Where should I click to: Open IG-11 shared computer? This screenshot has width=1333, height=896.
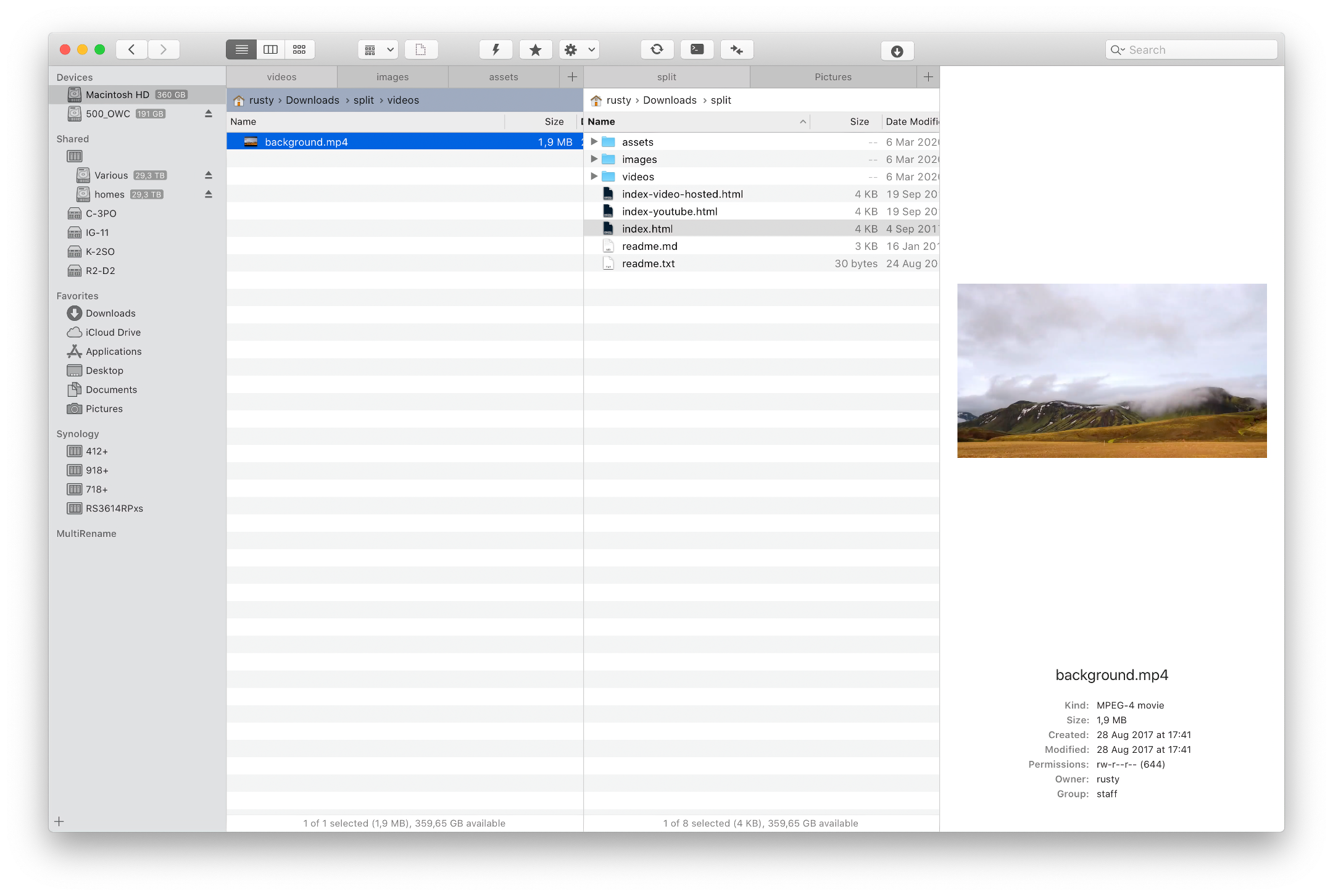point(137,233)
